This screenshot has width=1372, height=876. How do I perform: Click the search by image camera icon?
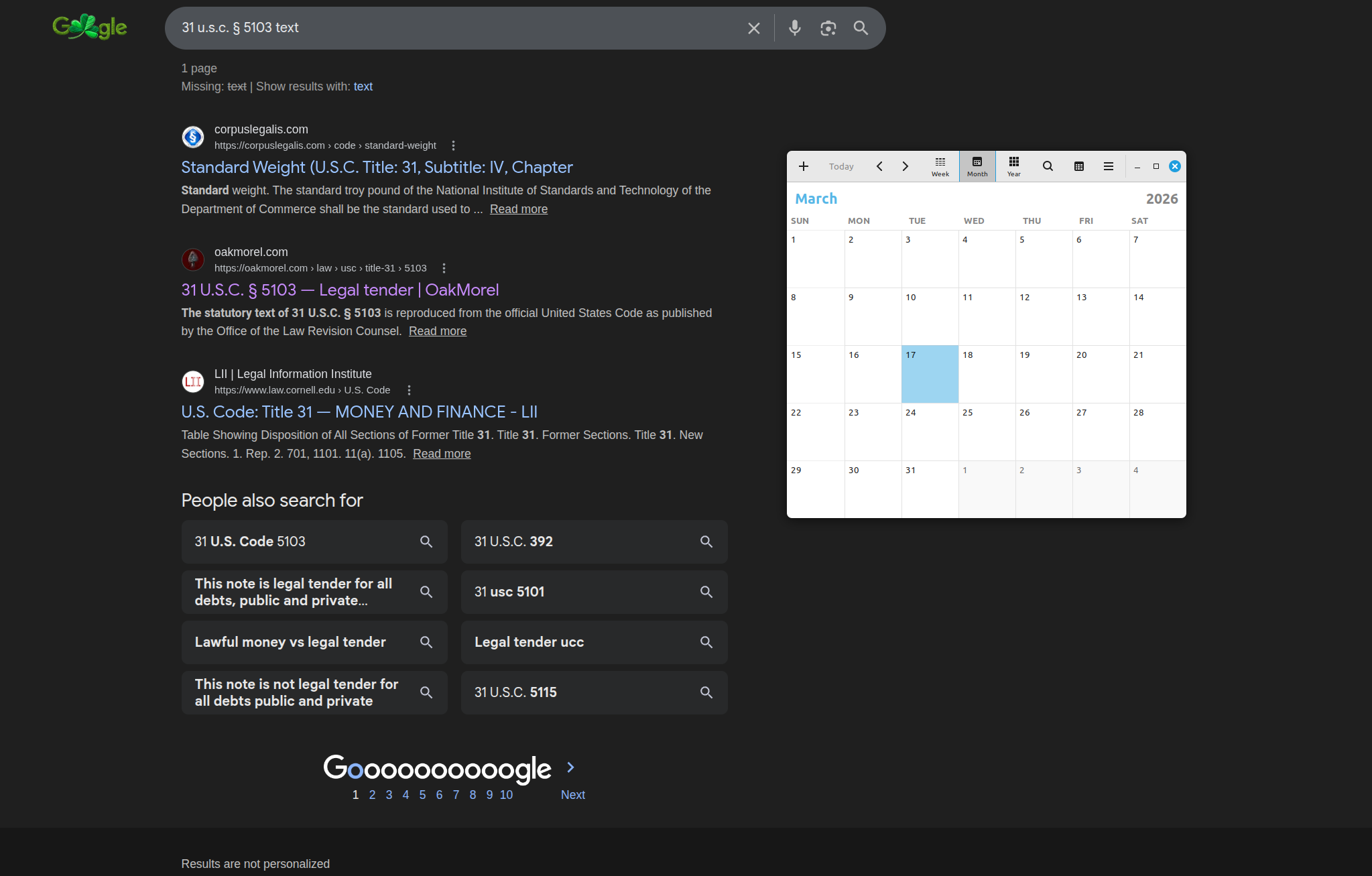(x=828, y=28)
